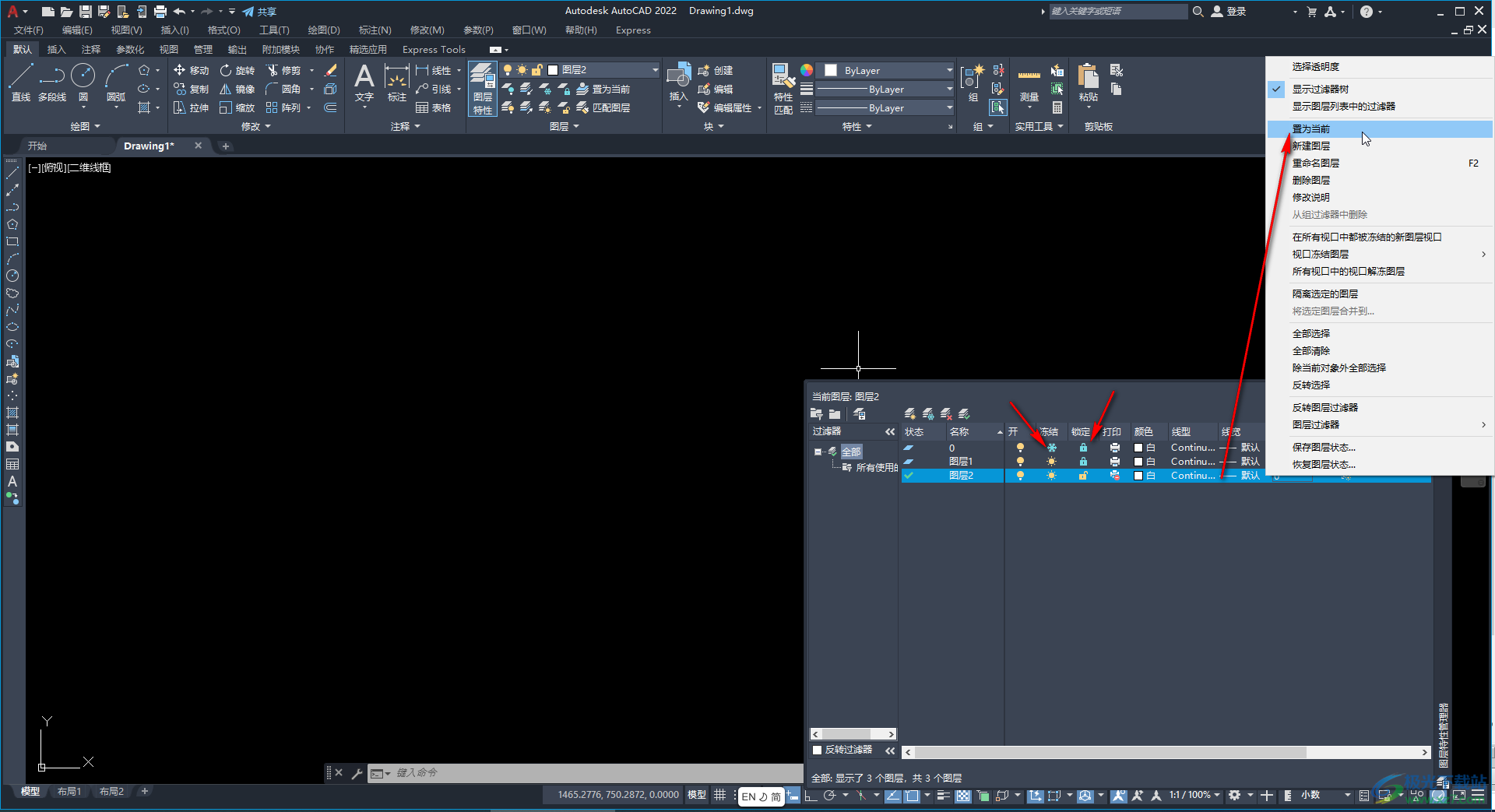Sort layers by the 名称 column header
This screenshot has height=812, width=1495.
(x=975, y=431)
